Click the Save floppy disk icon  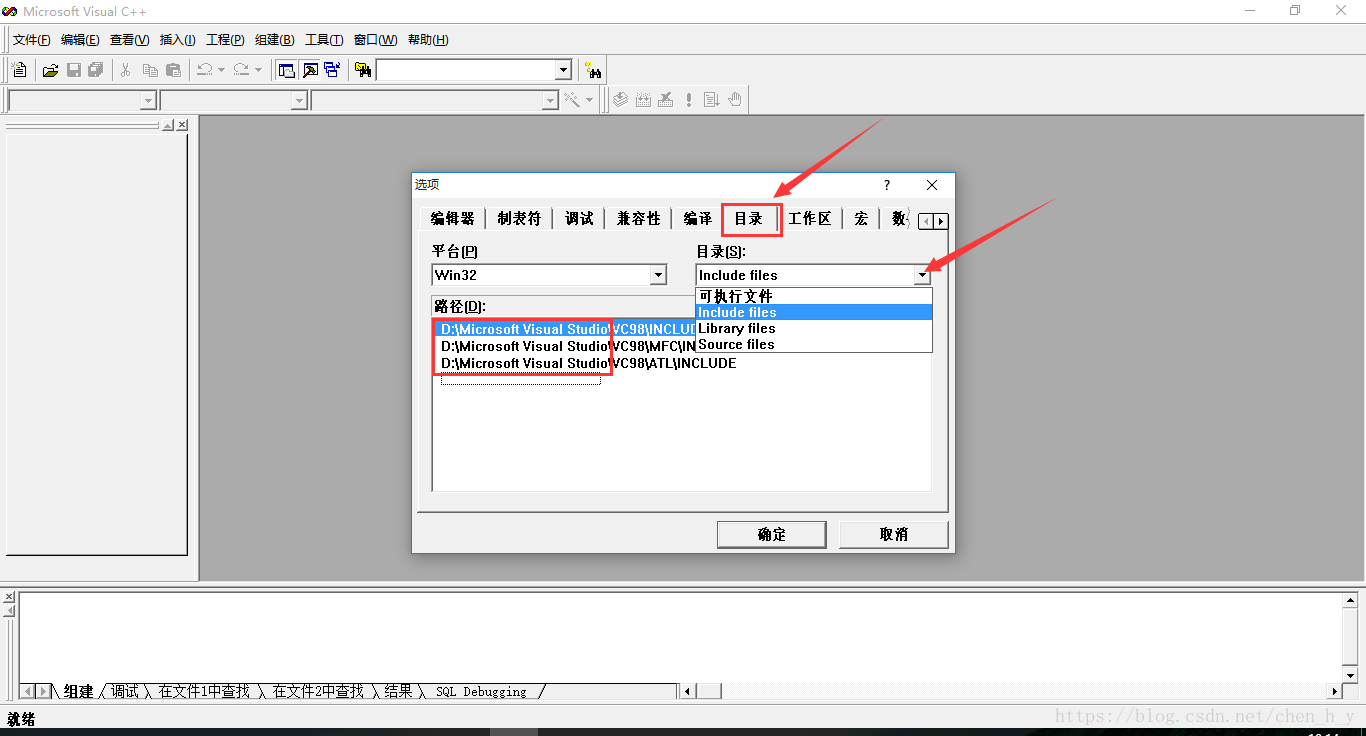coord(73,70)
